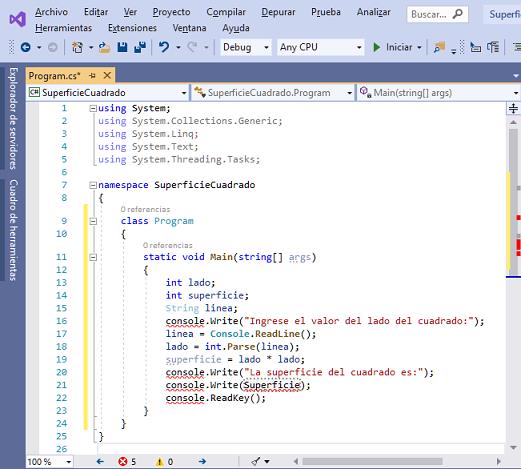Split the editor window with splitter icon
The width and height of the screenshot is (521, 469).
(x=513, y=109)
